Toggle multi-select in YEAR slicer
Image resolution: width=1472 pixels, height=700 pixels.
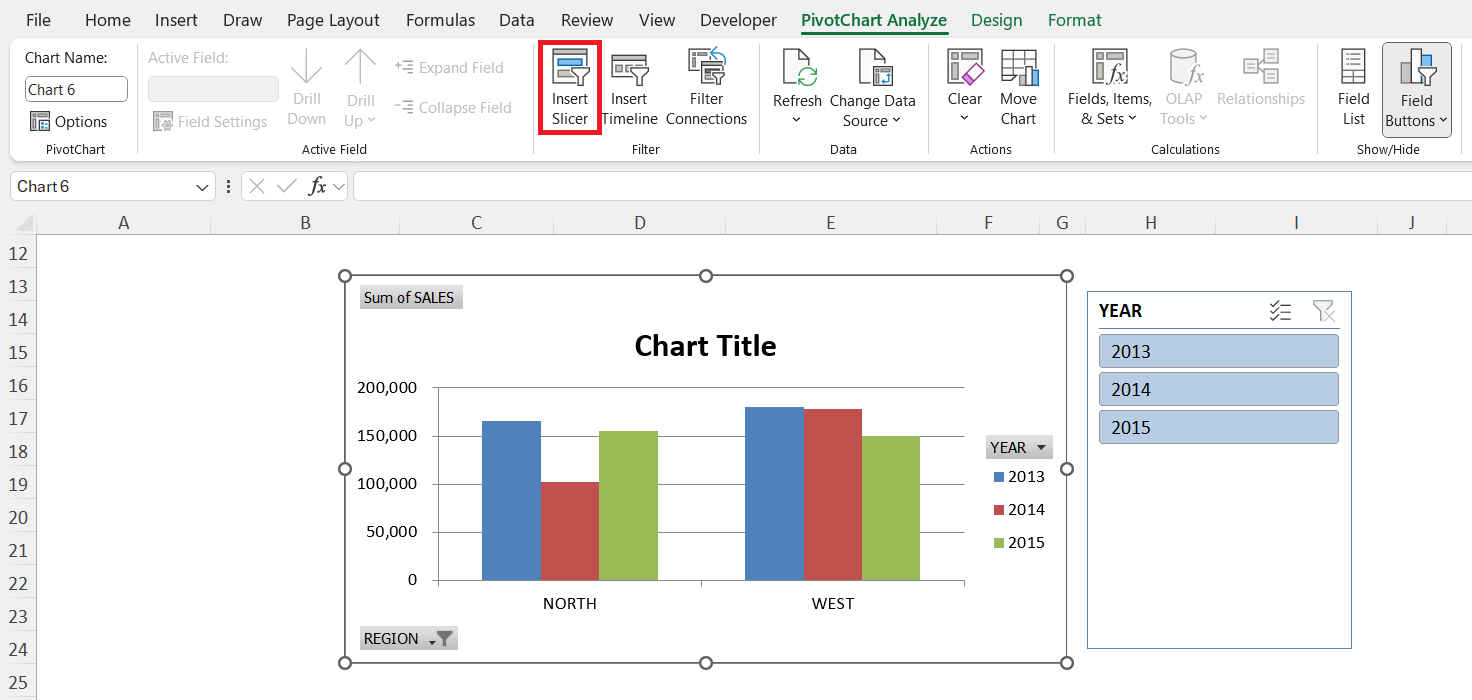click(x=1280, y=311)
